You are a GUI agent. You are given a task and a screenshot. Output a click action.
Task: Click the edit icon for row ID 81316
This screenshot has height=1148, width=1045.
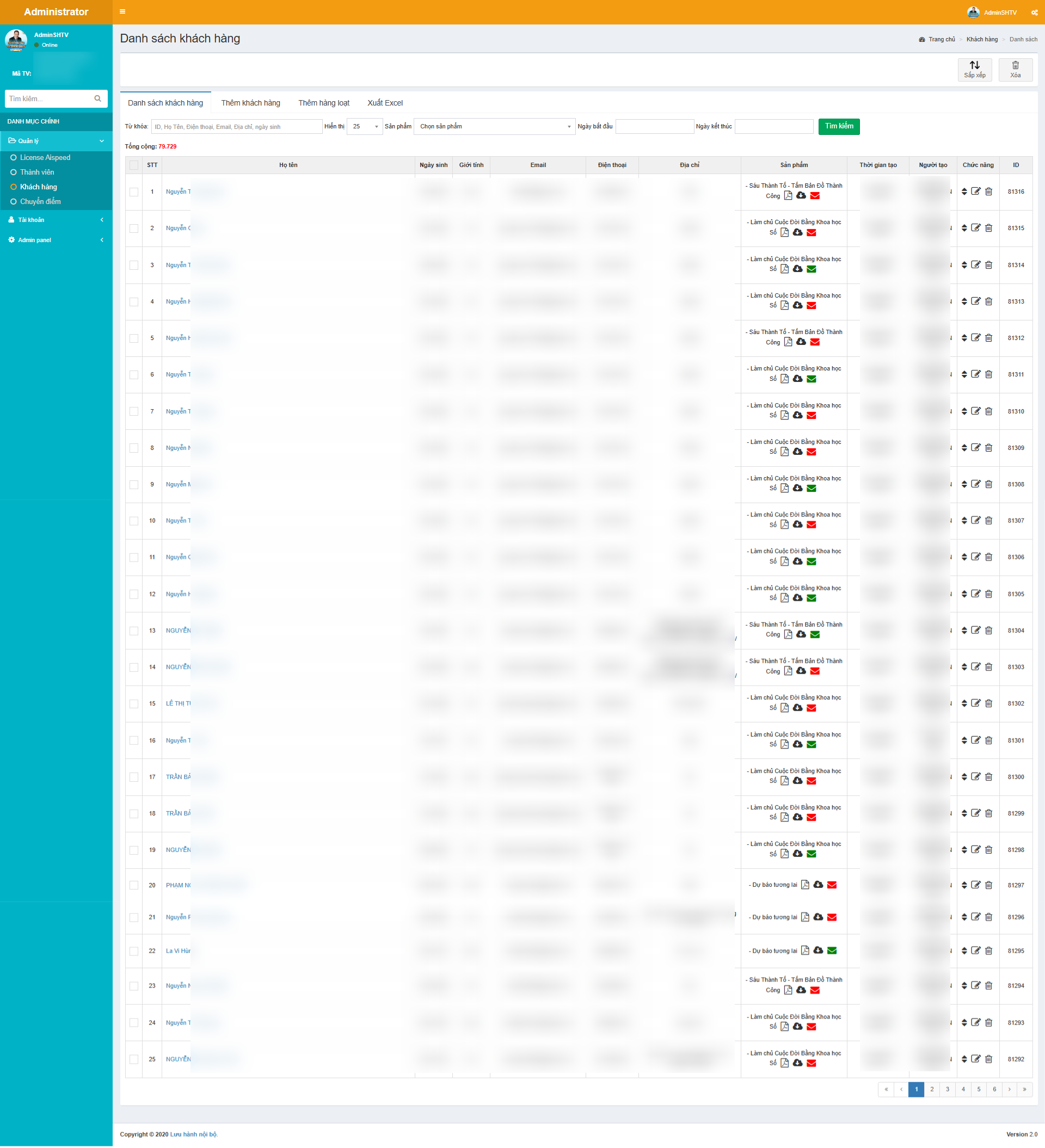(975, 192)
